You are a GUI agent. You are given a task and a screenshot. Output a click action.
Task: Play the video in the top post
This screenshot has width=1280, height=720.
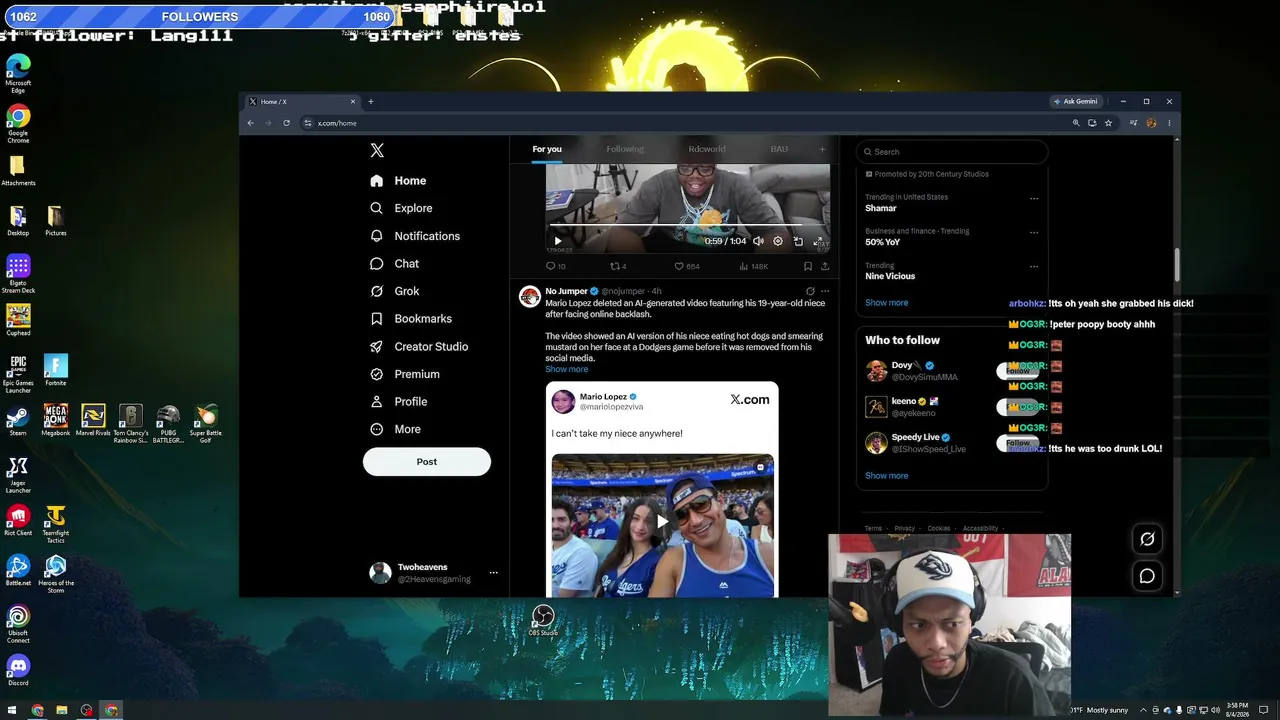[x=558, y=241]
